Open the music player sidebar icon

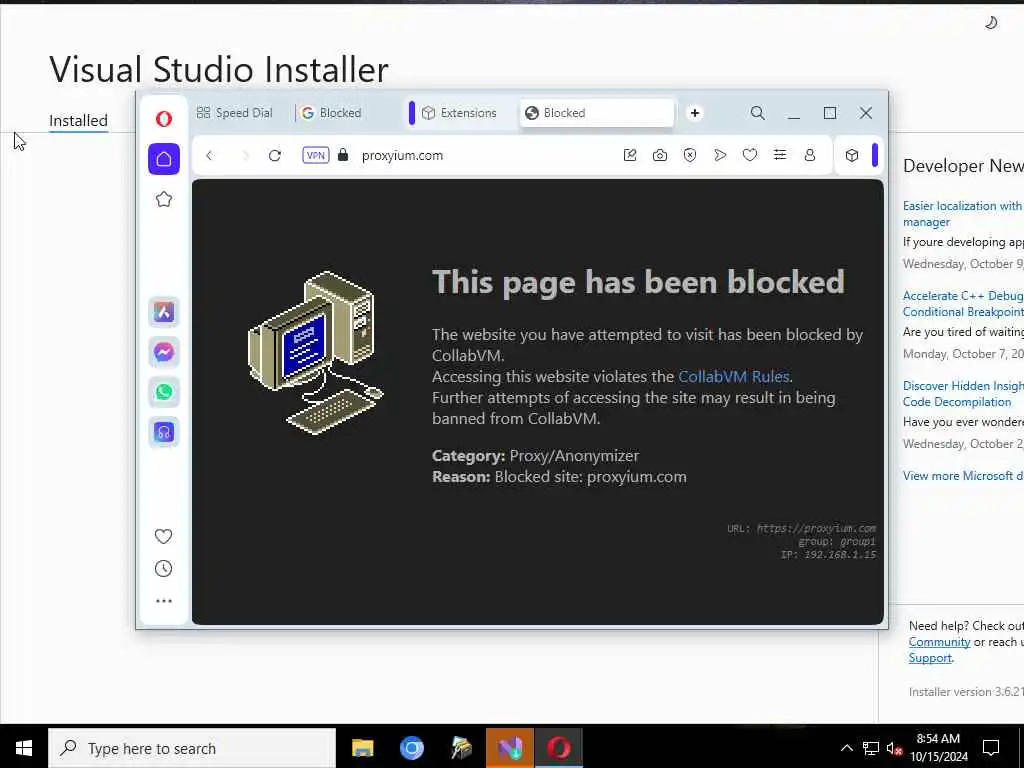164,432
